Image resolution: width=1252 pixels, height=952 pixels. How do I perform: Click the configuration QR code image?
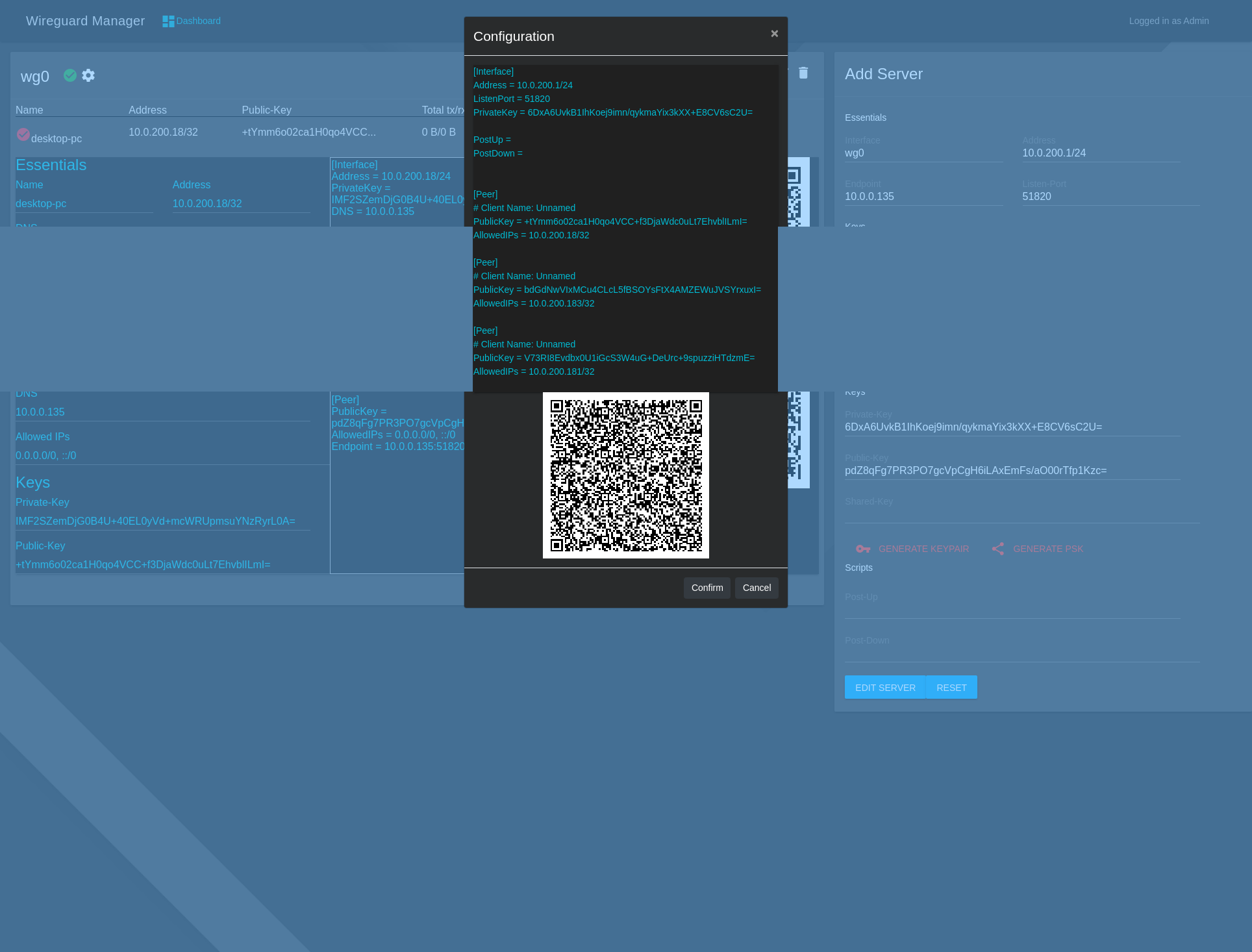point(625,475)
